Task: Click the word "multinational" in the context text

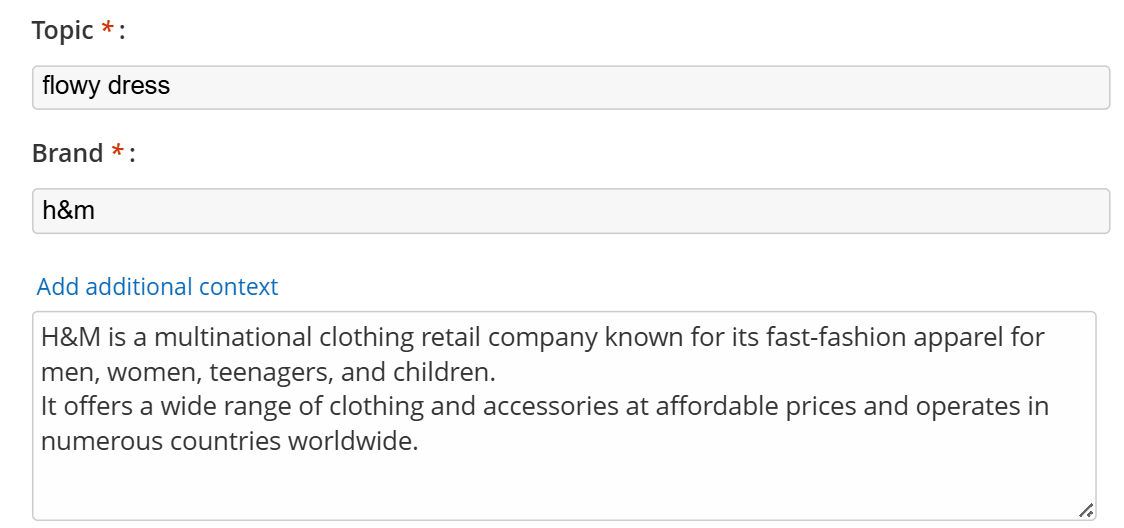Action: coord(232,337)
